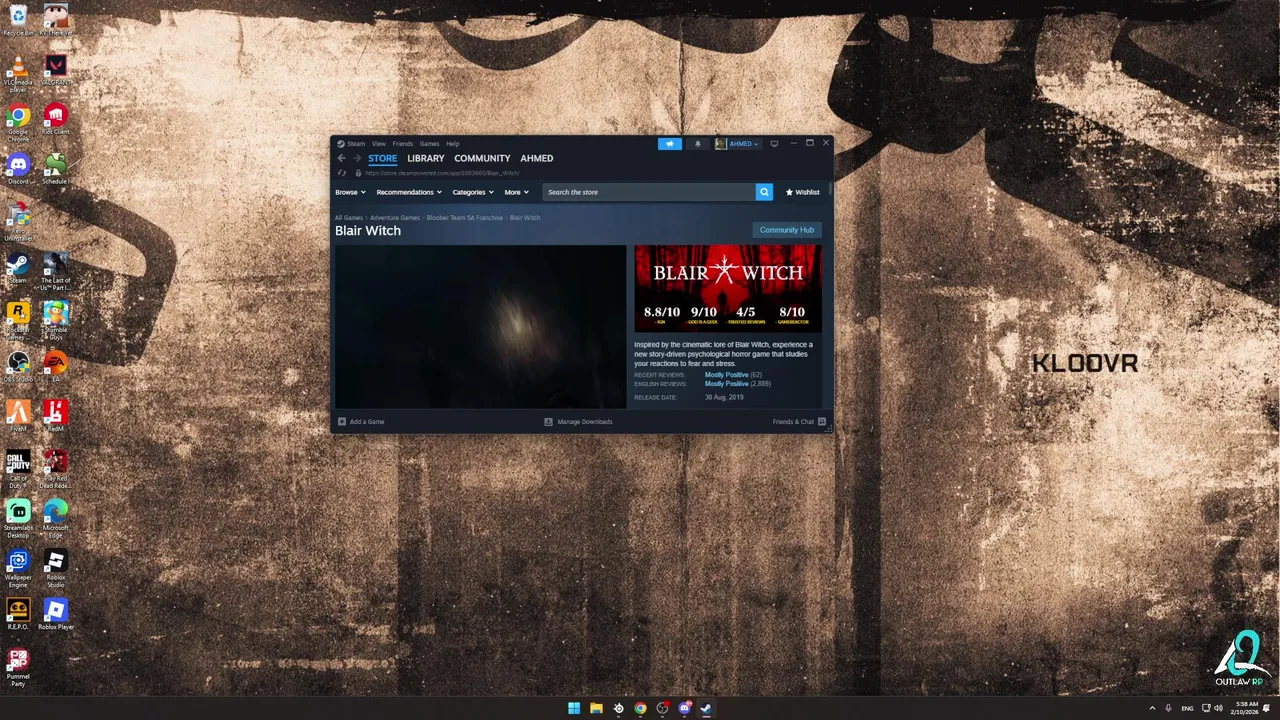Switch to the LIBRARY tab

coord(426,158)
